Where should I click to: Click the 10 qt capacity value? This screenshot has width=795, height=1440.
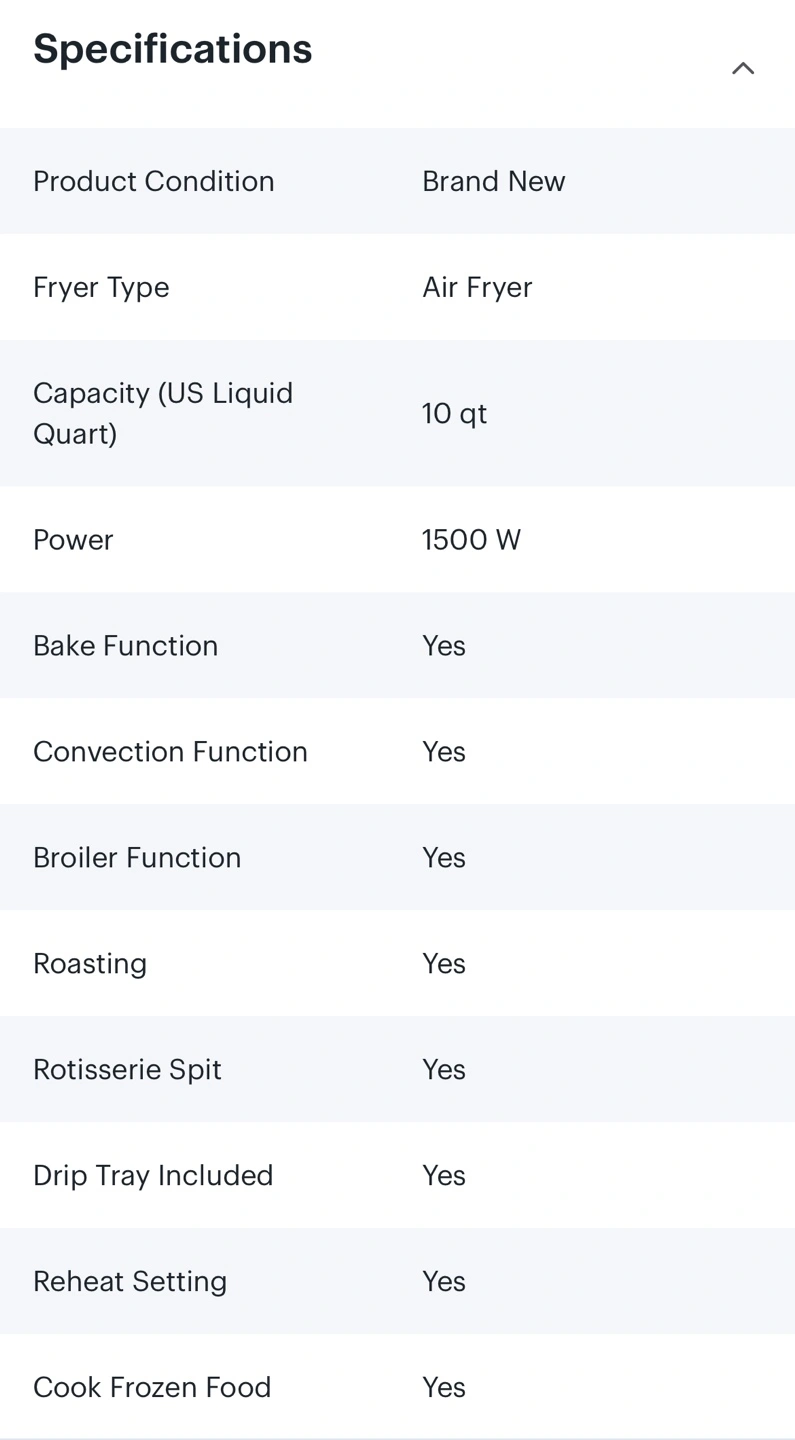454,413
